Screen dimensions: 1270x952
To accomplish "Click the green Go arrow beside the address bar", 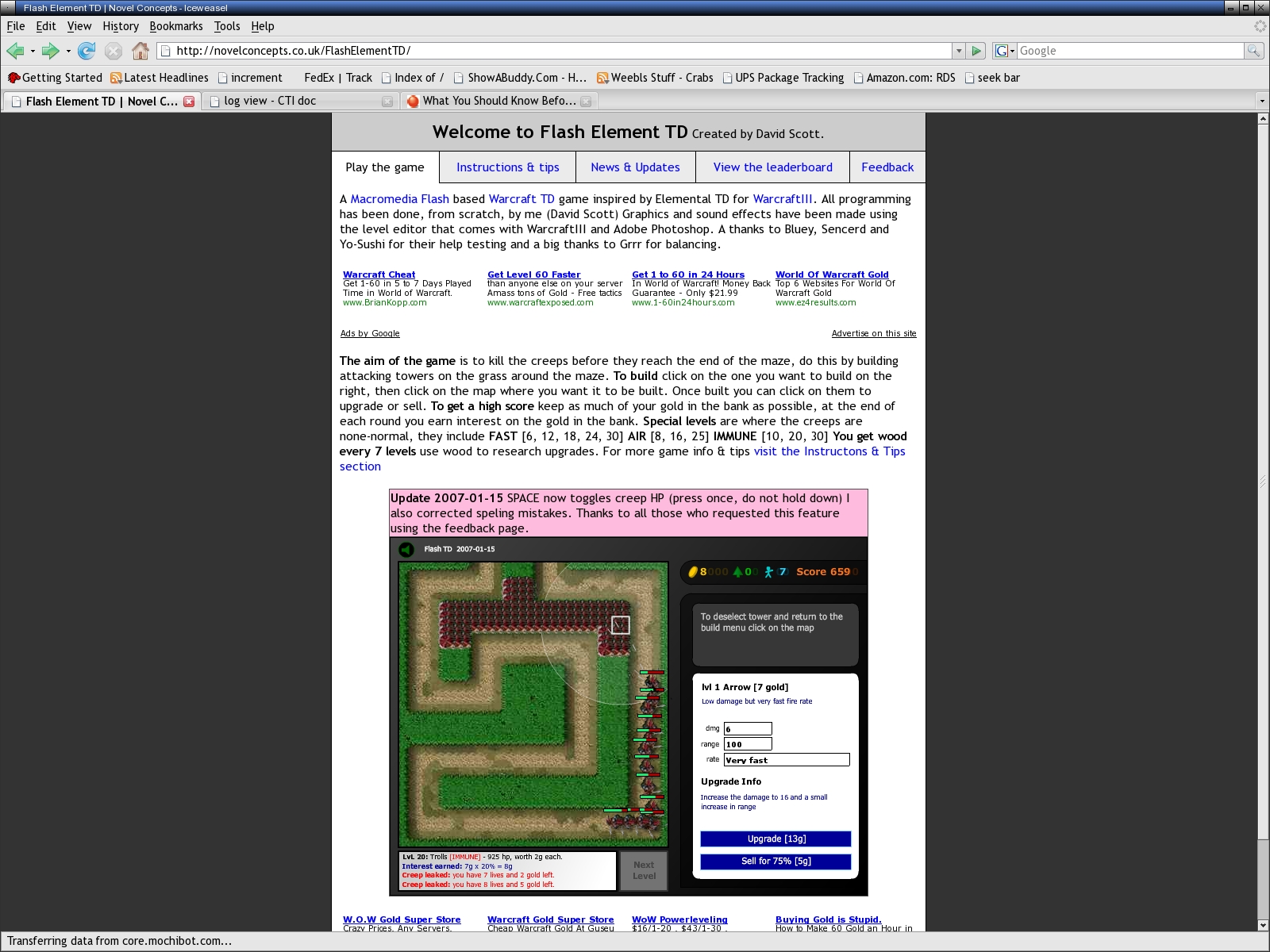I will click(977, 51).
